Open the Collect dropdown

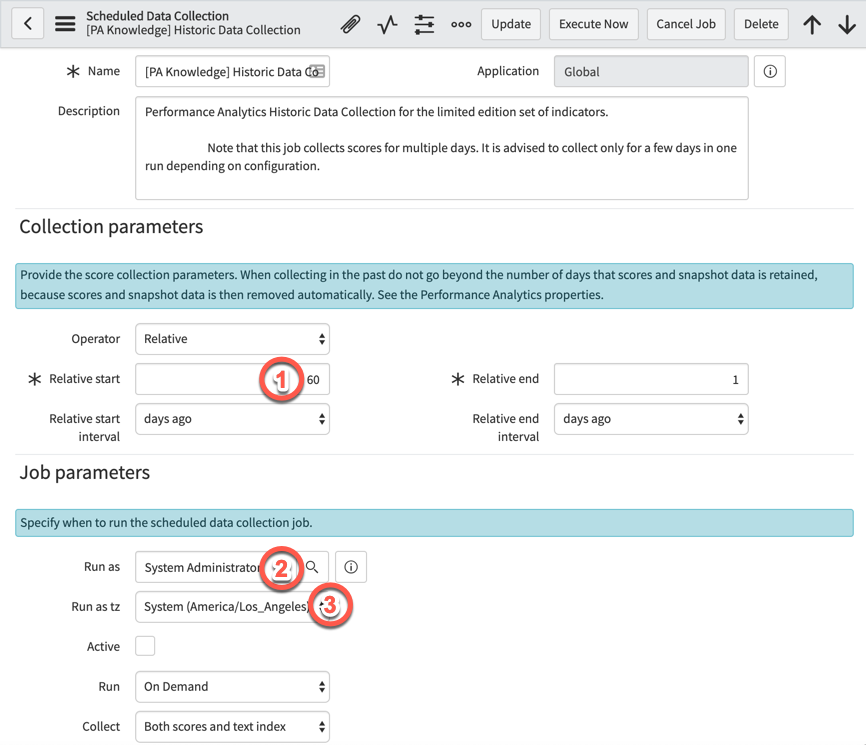(x=233, y=726)
